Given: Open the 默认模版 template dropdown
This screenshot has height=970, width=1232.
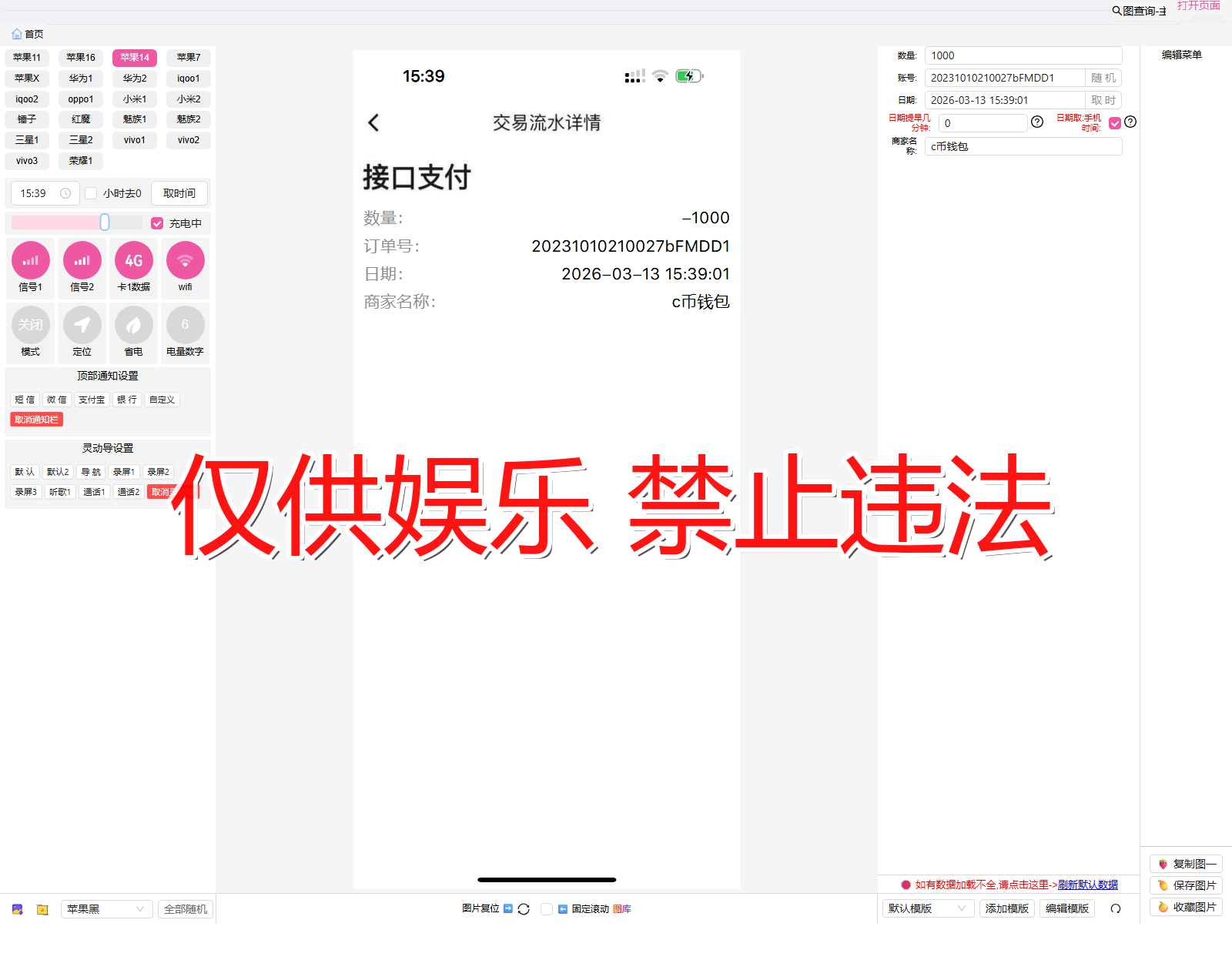Looking at the screenshot, I should tap(927, 908).
